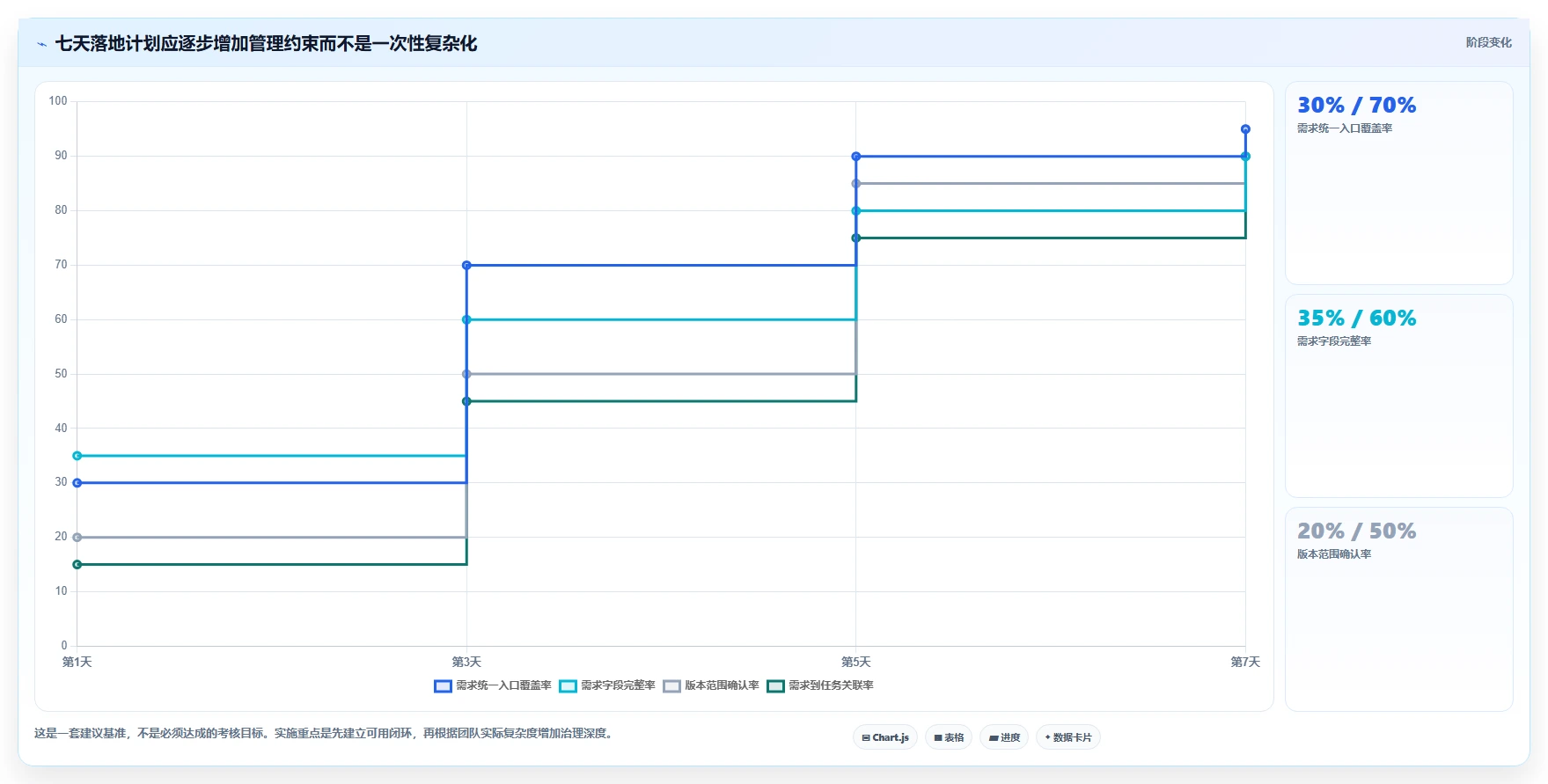Select the green data point at 第3天 value 45

click(x=466, y=401)
